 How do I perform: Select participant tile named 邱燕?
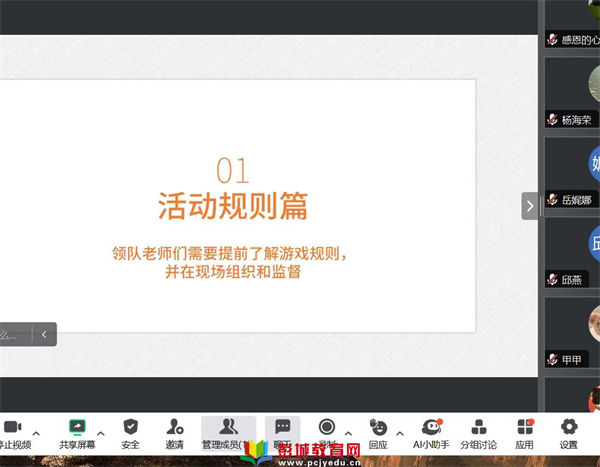tap(572, 253)
